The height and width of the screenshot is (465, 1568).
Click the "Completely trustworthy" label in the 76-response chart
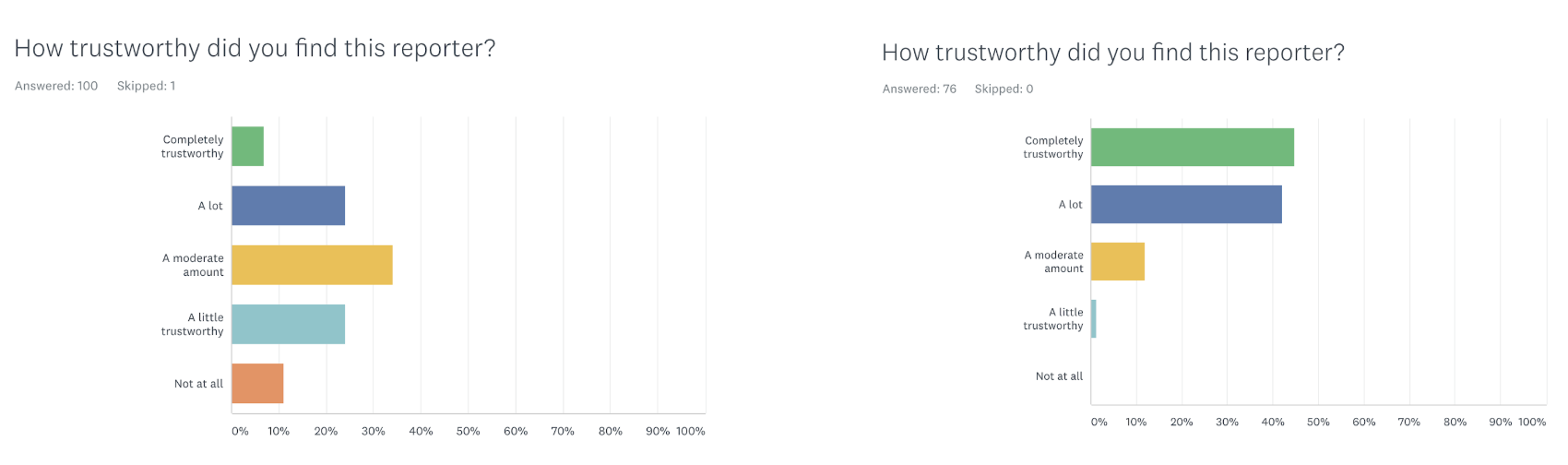pos(1053,148)
